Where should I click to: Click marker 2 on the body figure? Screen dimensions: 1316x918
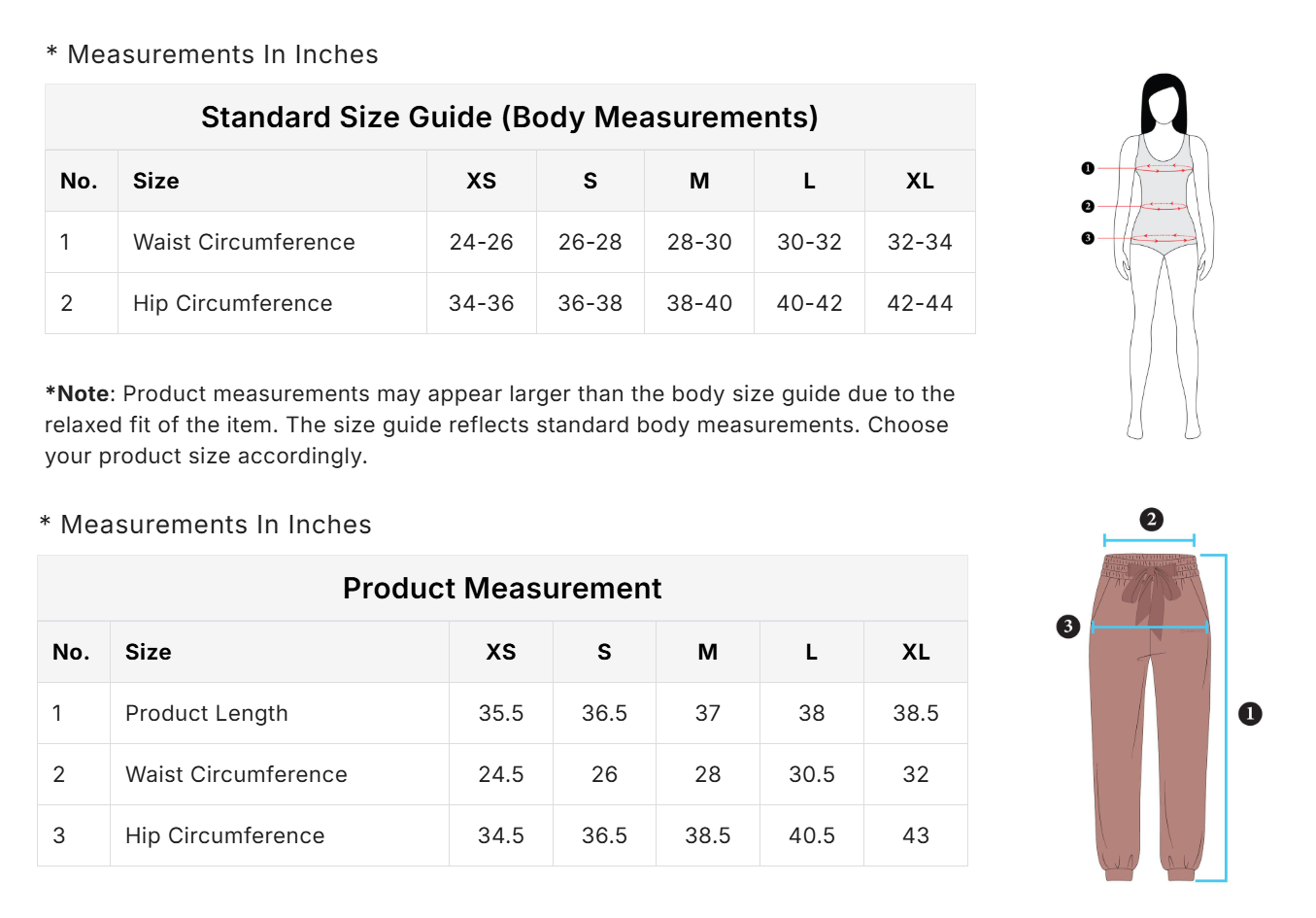(1088, 206)
